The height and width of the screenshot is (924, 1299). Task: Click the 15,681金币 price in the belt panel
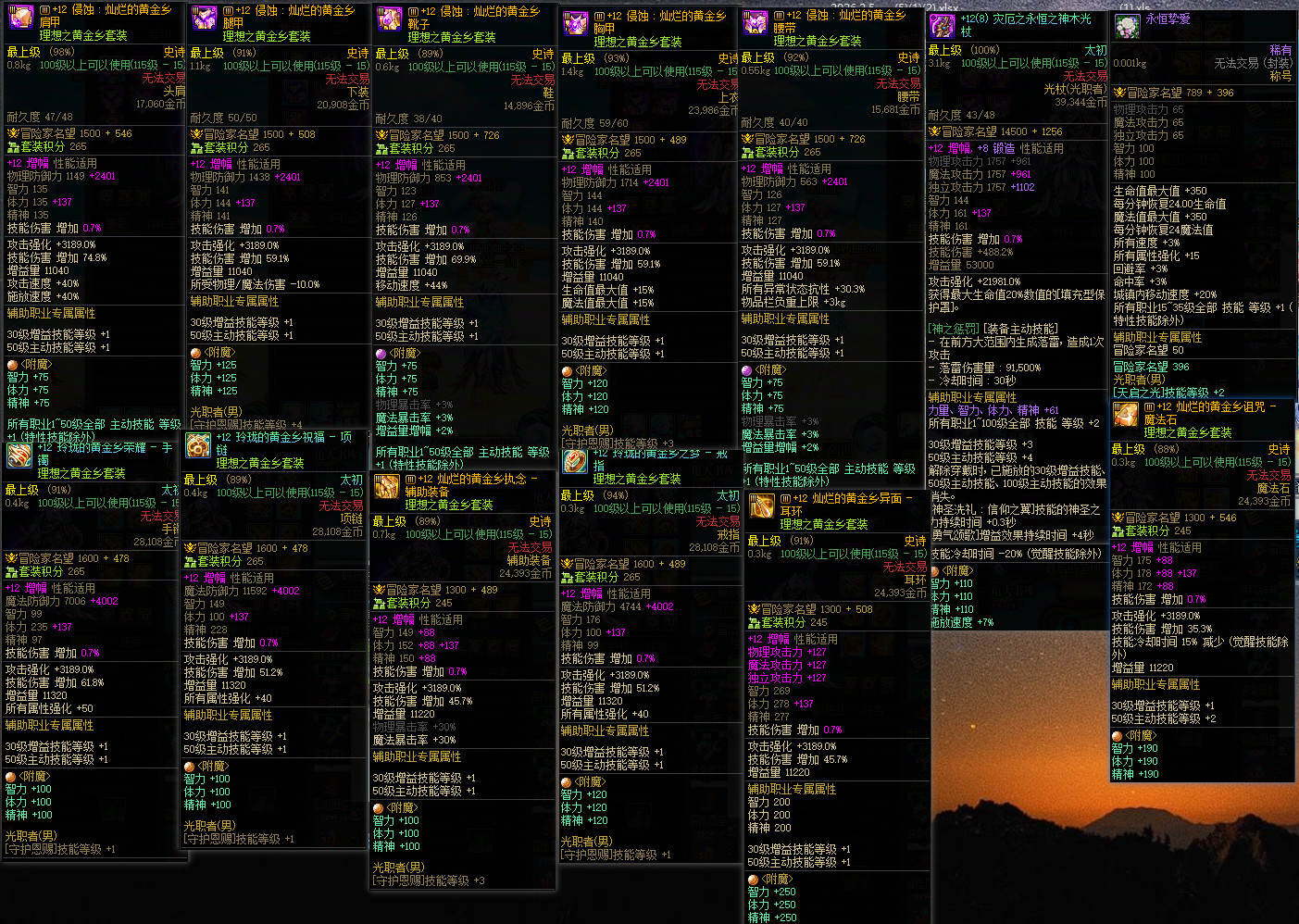click(x=895, y=109)
